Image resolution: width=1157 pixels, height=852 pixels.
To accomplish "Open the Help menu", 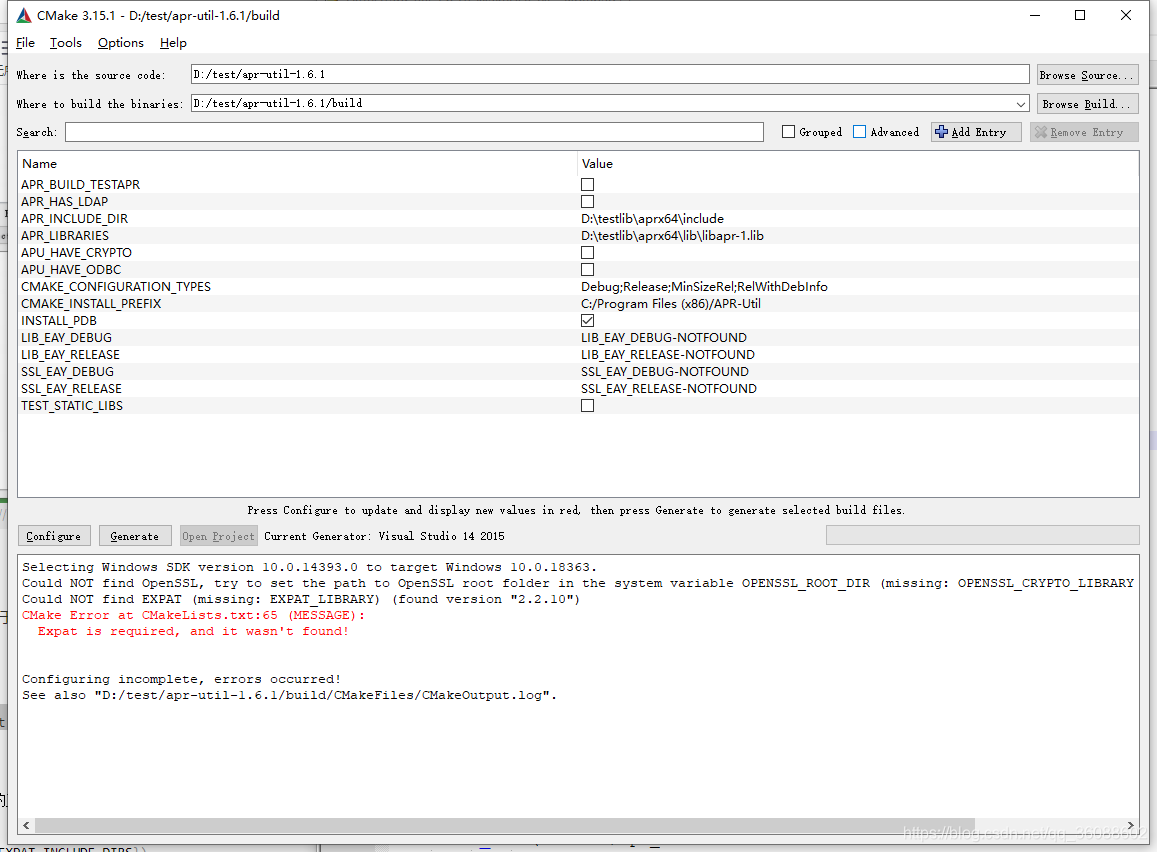I will tap(173, 43).
